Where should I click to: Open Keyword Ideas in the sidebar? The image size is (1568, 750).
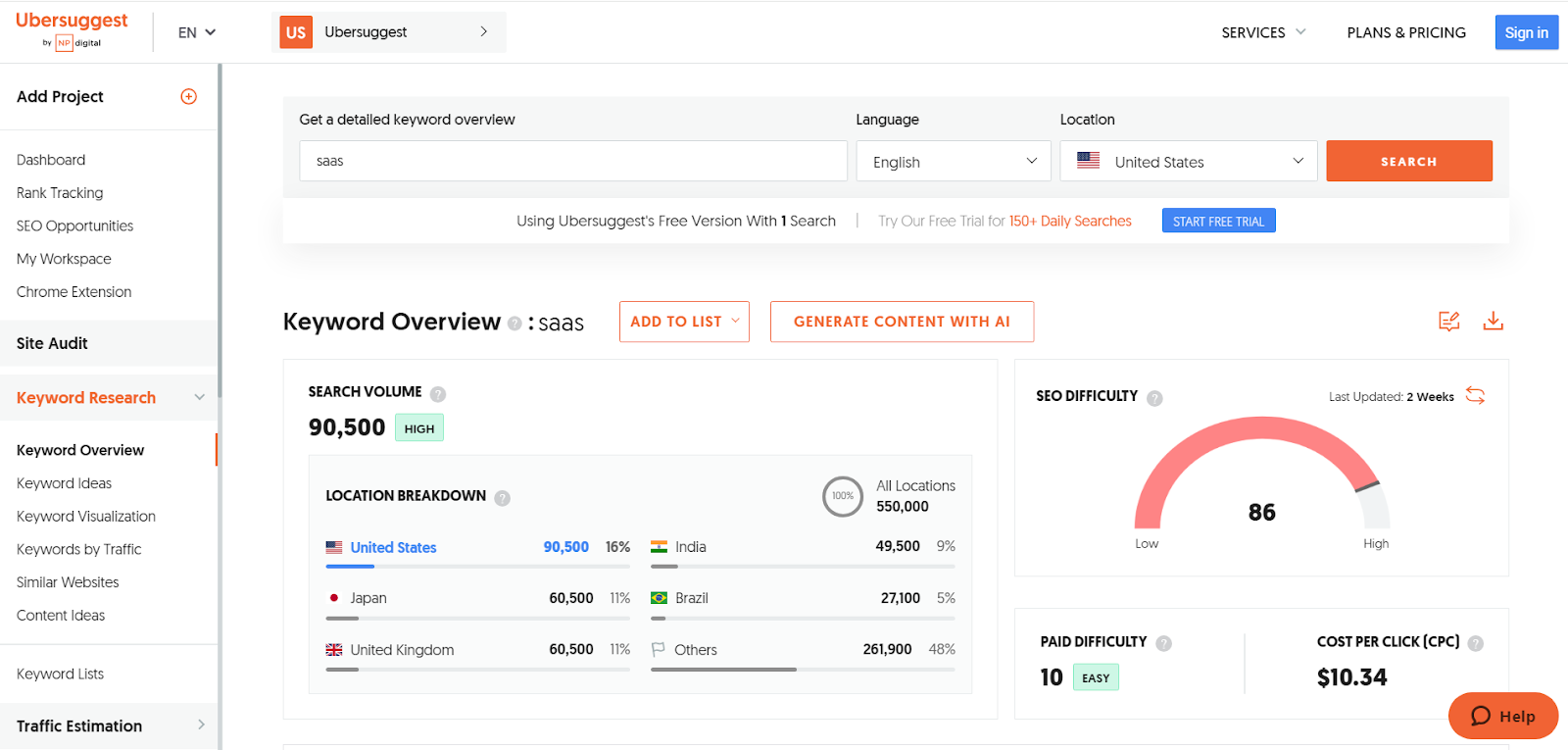click(64, 483)
